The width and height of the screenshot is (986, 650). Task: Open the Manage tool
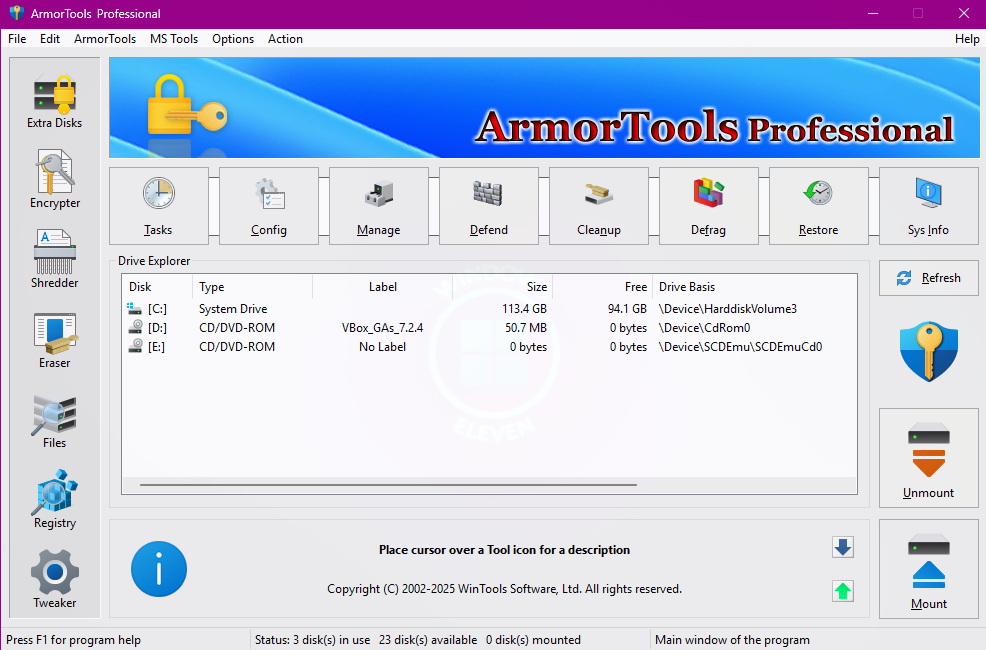click(x=379, y=206)
